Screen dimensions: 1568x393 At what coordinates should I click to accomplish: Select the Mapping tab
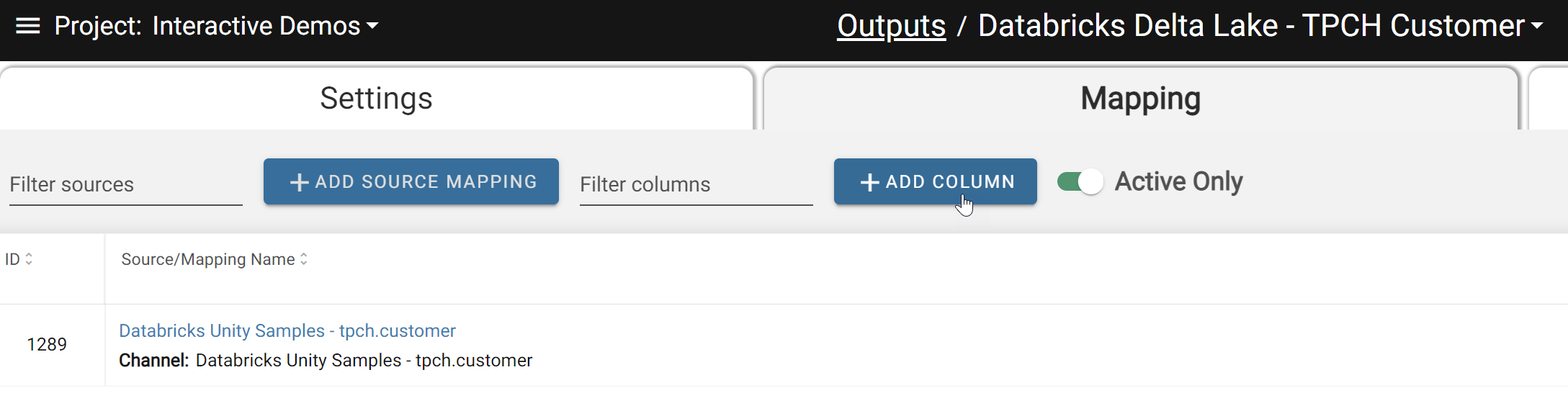1141,99
